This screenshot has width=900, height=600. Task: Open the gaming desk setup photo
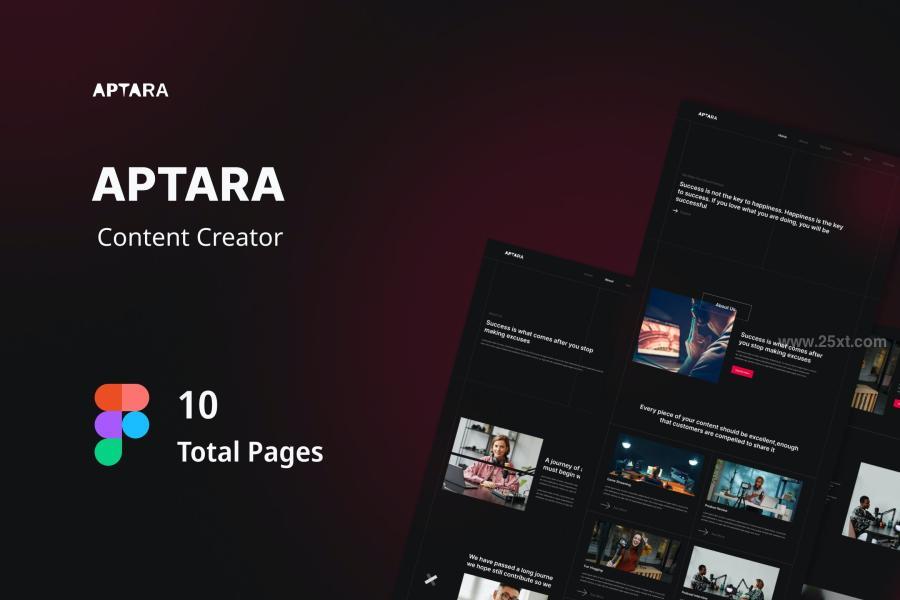pyautogui.click(x=654, y=465)
